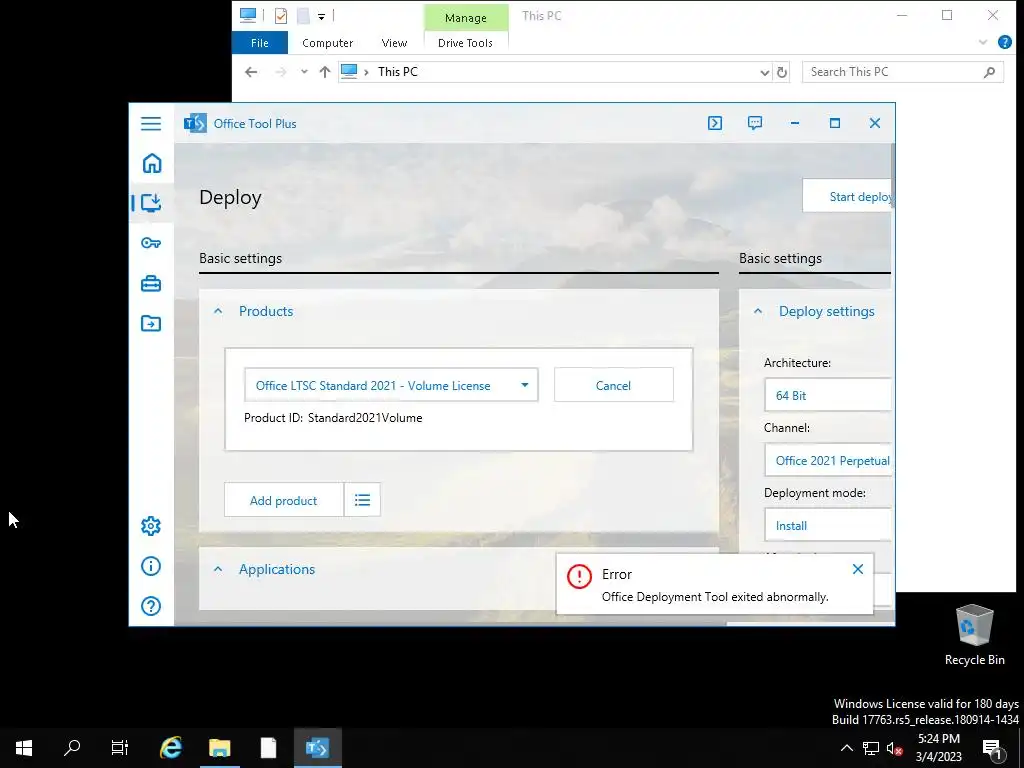Open the Toolbox briefcase icon
The height and width of the screenshot is (768, 1024).
pos(151,283)
